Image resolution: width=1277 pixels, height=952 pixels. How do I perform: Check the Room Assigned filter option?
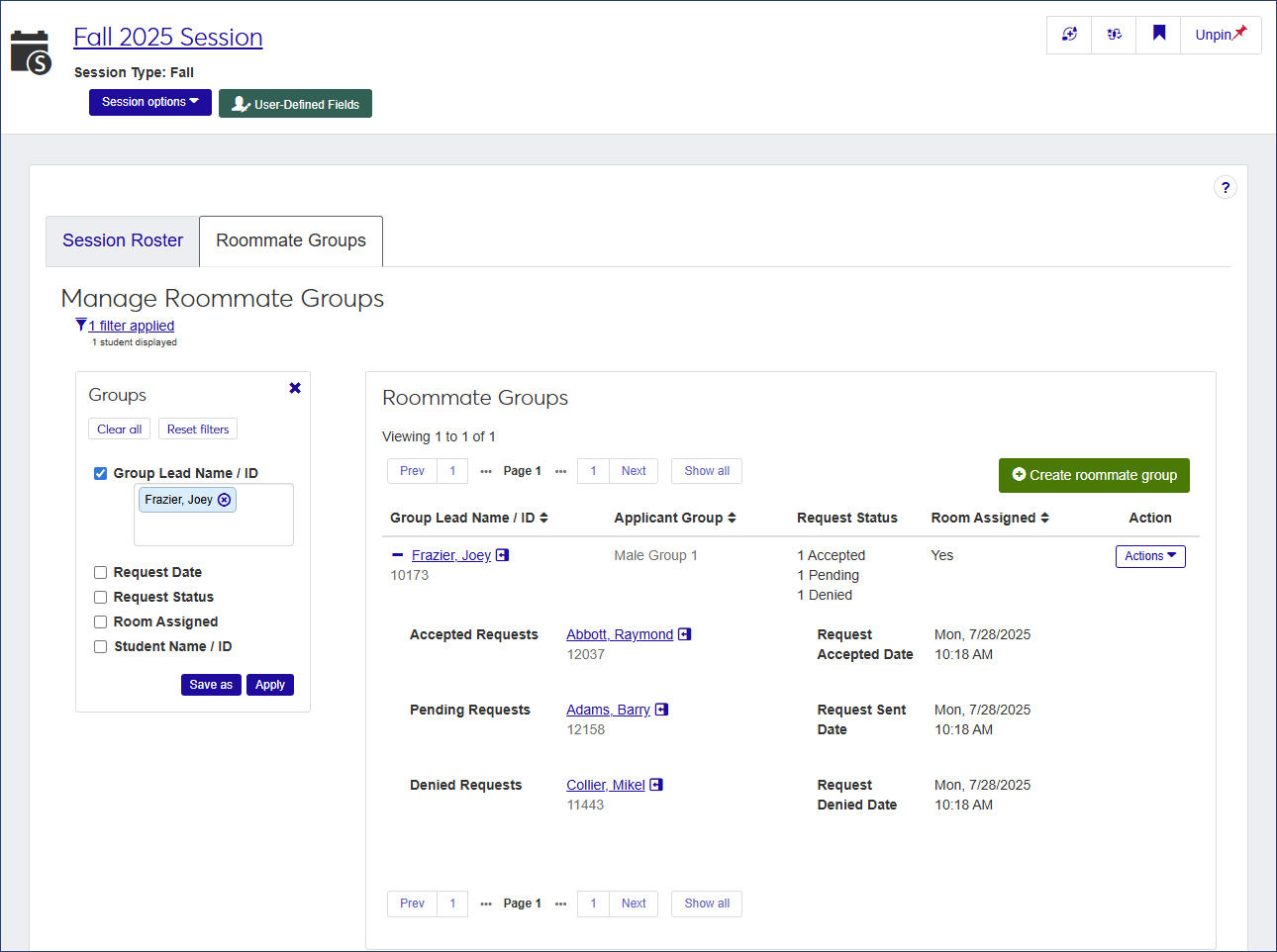coord(100,621)
